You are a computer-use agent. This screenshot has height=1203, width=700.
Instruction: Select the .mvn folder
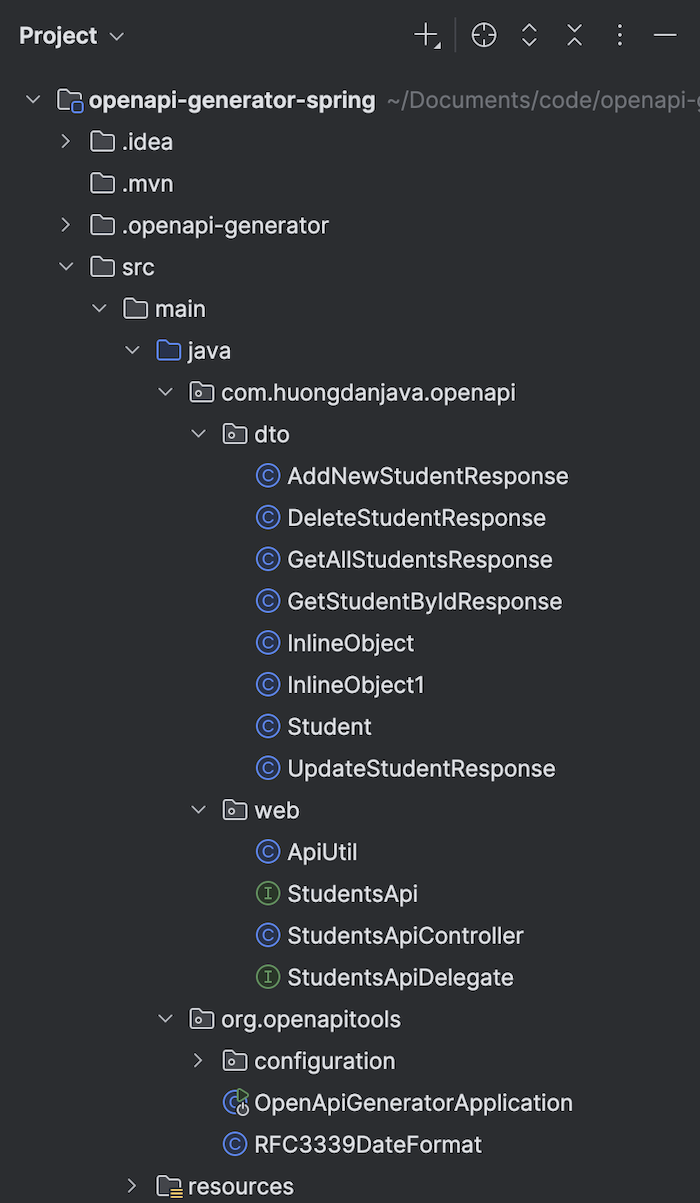(147, 184)
